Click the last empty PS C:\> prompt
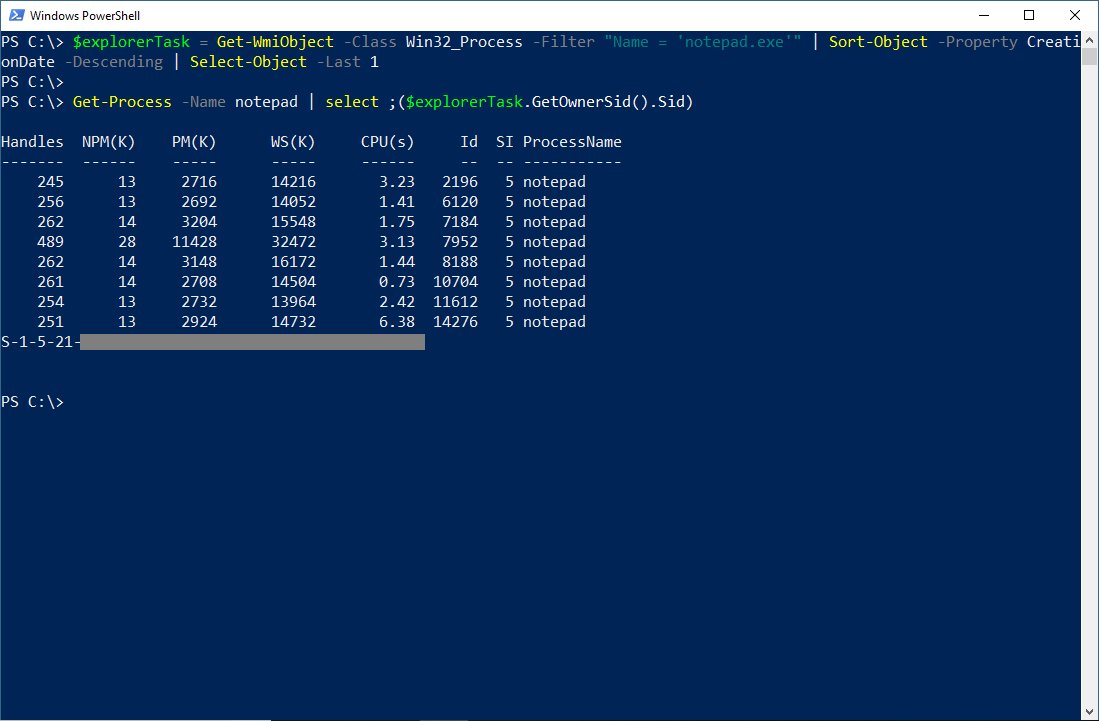The height and width of the screenshot is (721, 1099). (x=32, y=402)
